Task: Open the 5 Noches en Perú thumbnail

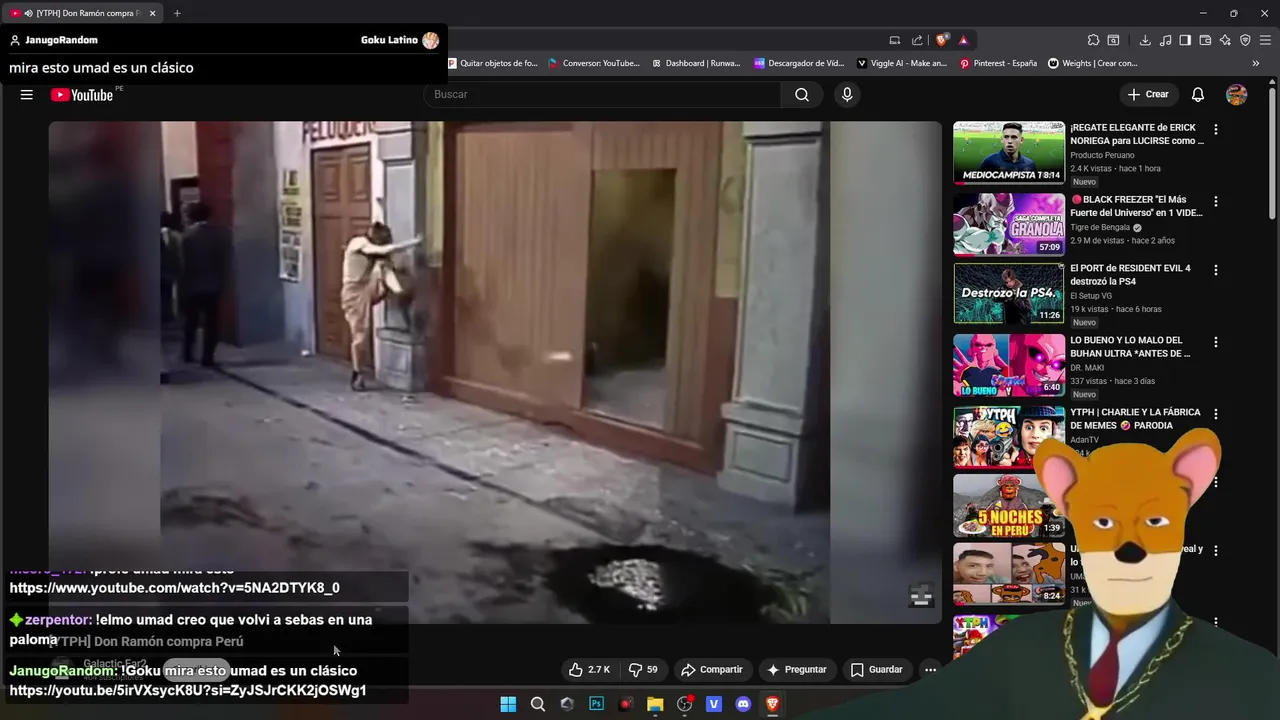Action: (x=1009, y=506)
